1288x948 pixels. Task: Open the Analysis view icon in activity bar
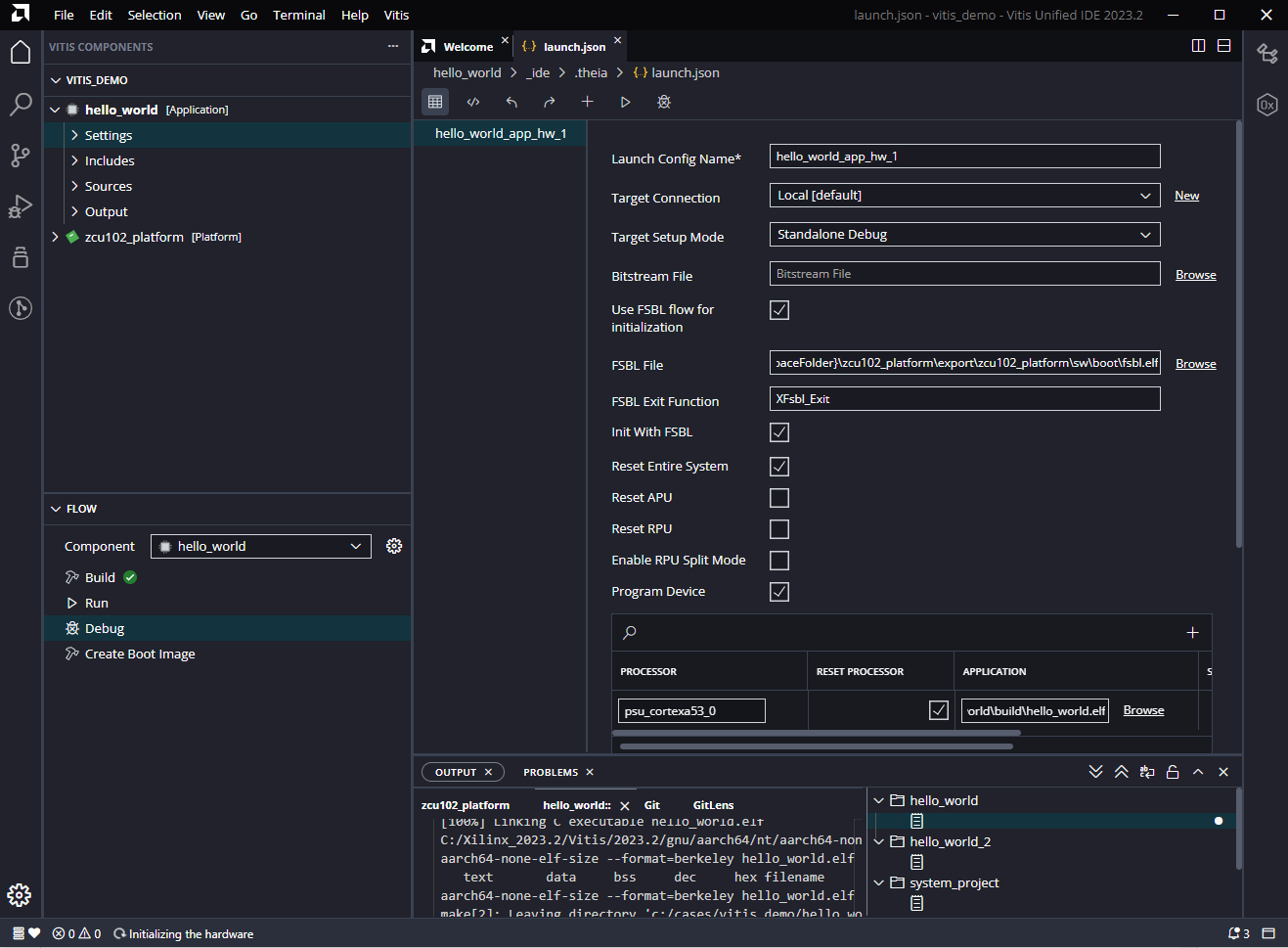(x=21, y=257)
